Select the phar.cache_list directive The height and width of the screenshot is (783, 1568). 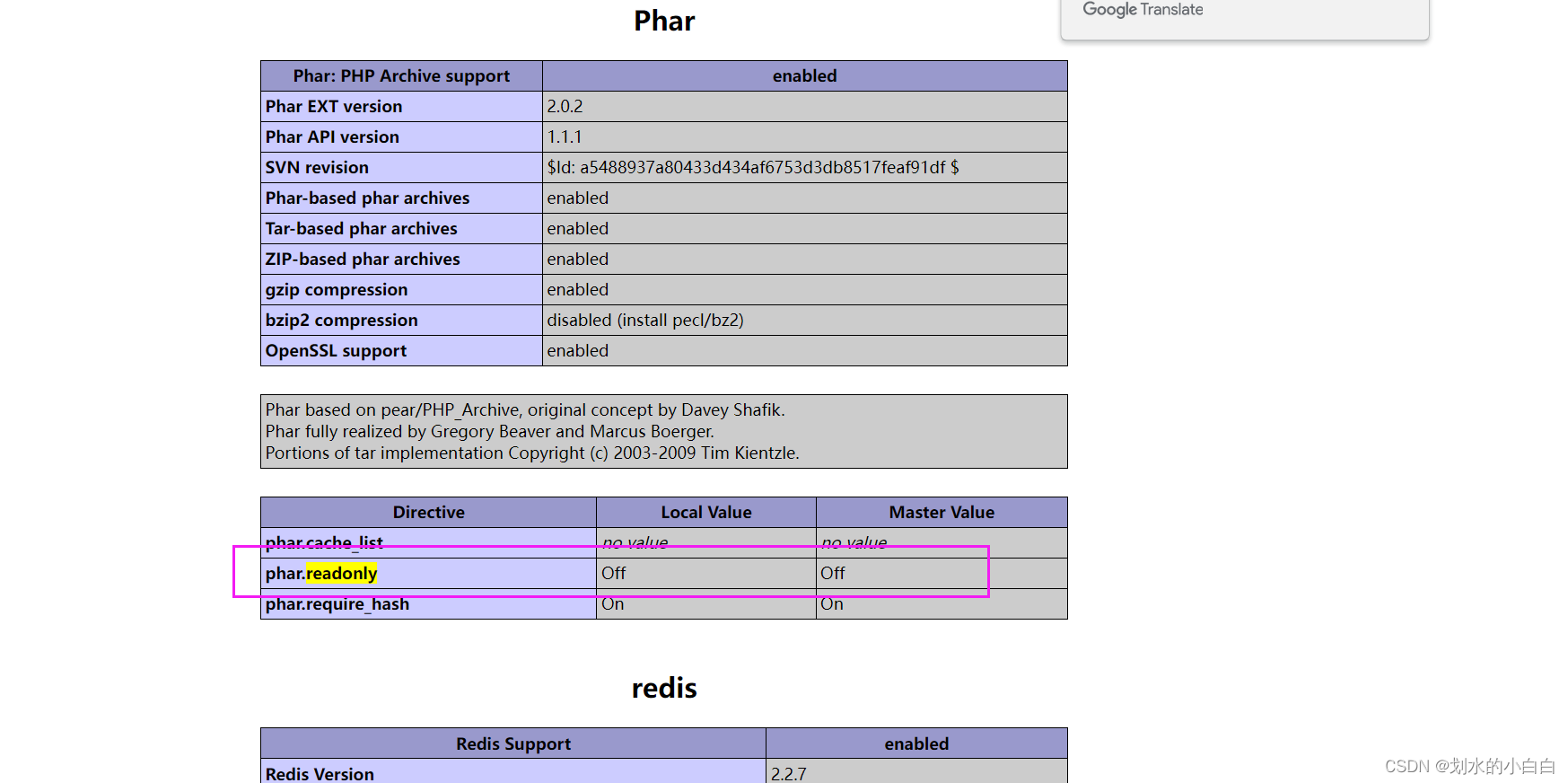coord(324,542)
